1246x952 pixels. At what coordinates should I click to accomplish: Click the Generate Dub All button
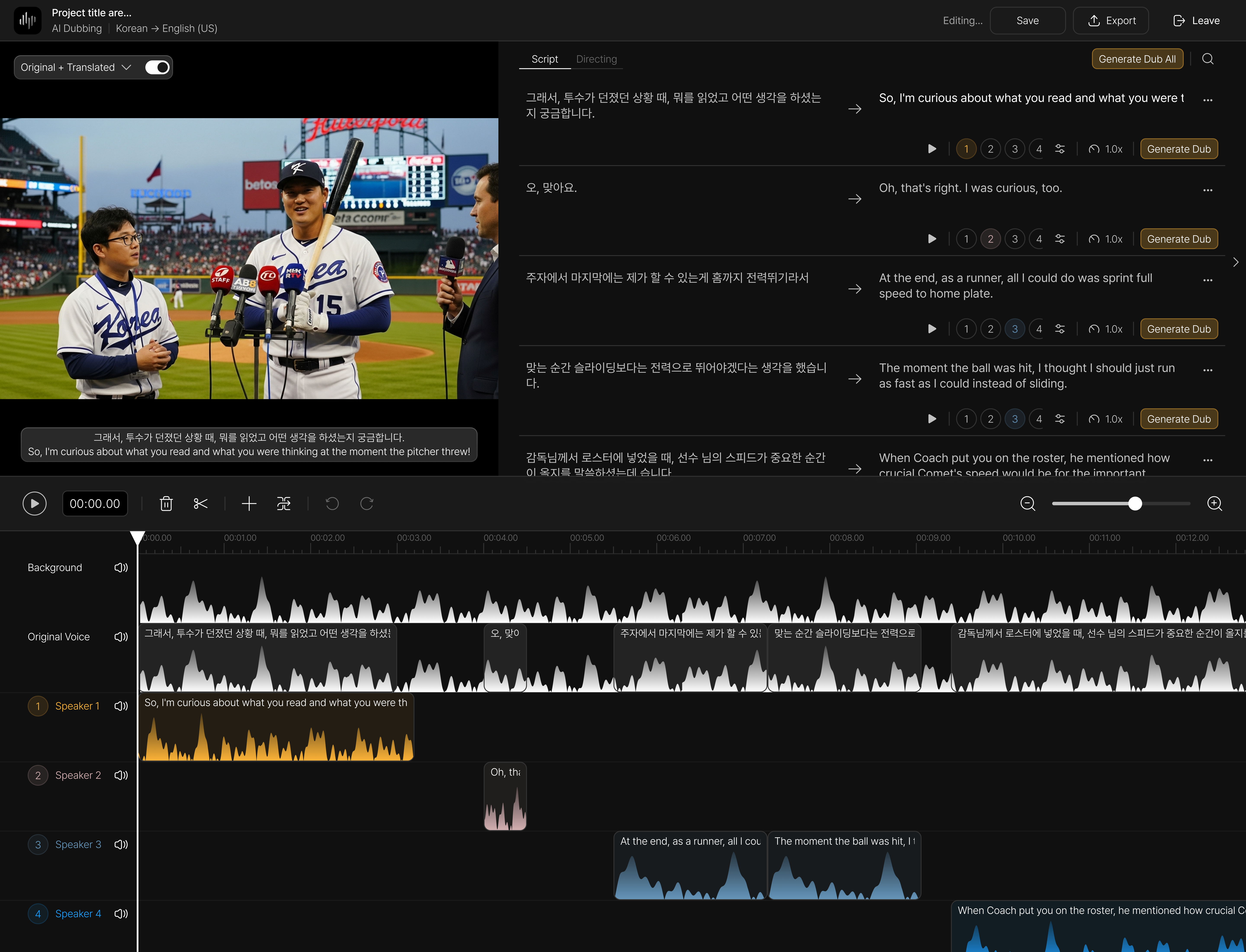pyautogui.click(x=1137, y=58)
